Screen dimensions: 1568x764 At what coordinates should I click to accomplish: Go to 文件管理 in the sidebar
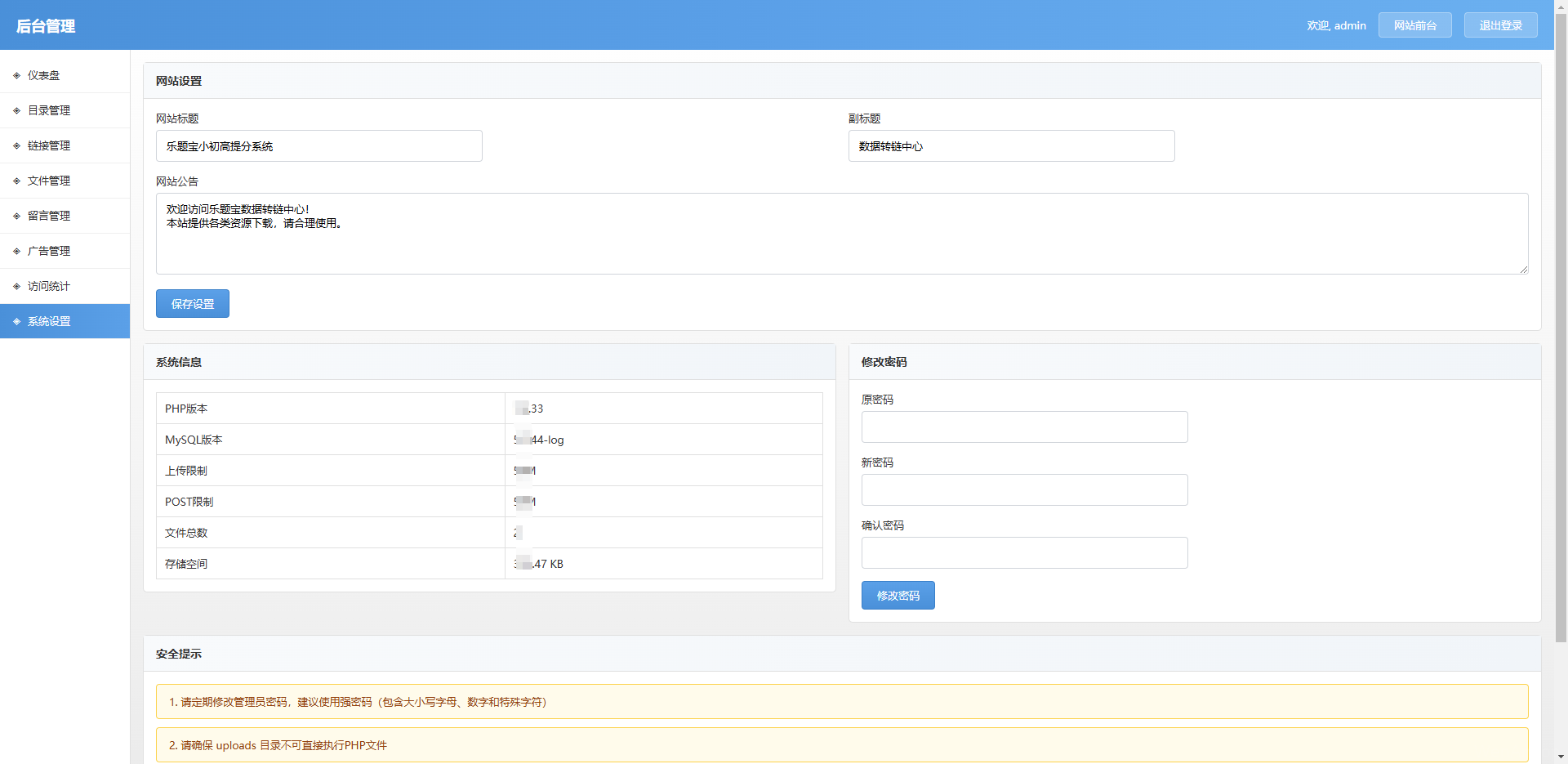click(x=49, y=181)
